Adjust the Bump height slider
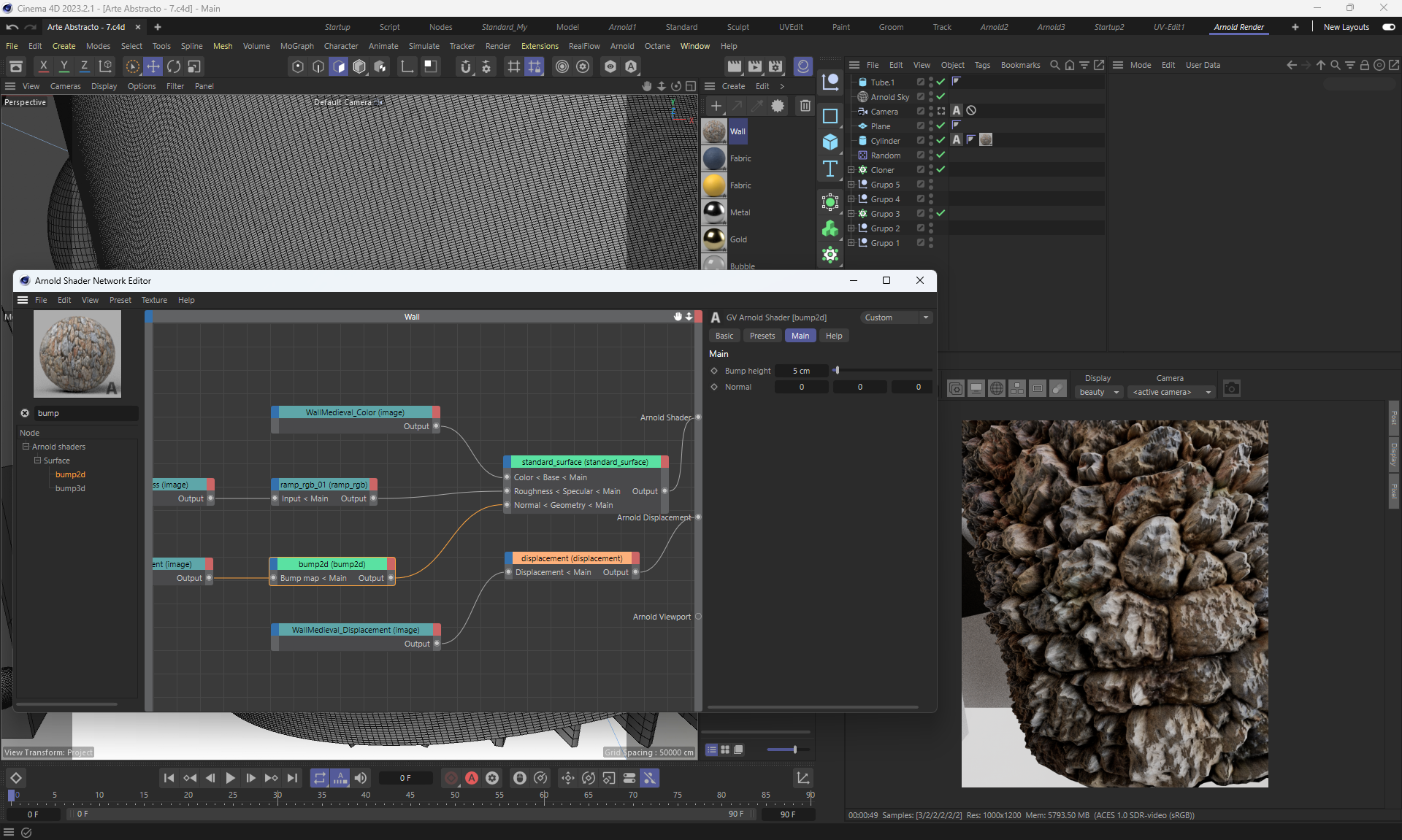Viewport: 1402px width, 840px height. pyautogui.click(x=837, y=371)
